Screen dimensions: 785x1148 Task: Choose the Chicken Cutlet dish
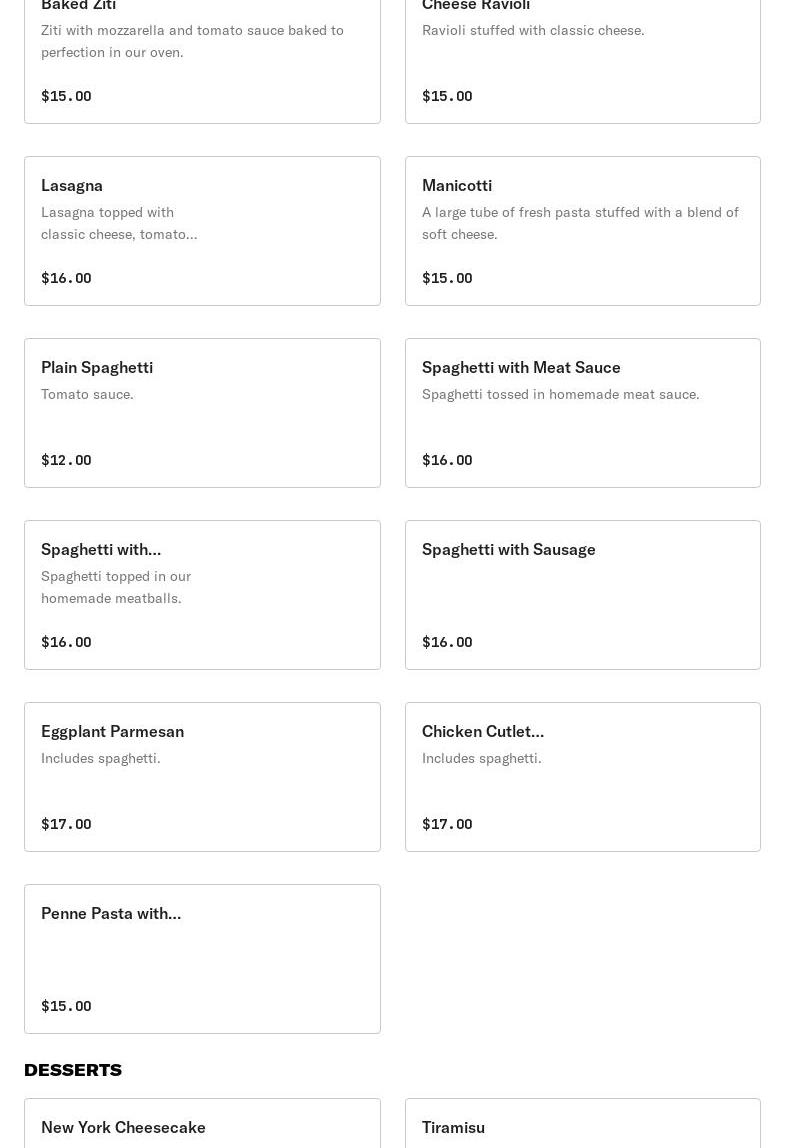(x=583, y=777)
